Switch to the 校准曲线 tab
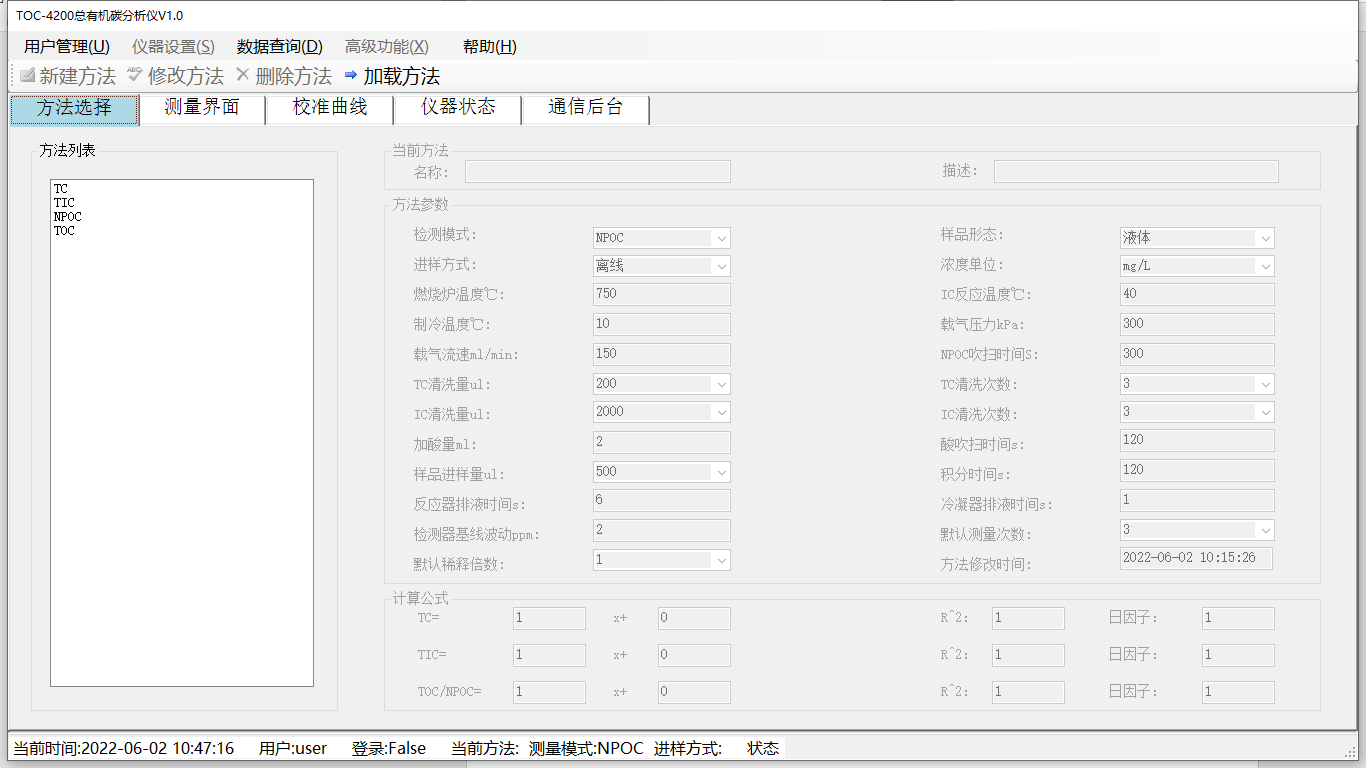 (x=330, y=108)
